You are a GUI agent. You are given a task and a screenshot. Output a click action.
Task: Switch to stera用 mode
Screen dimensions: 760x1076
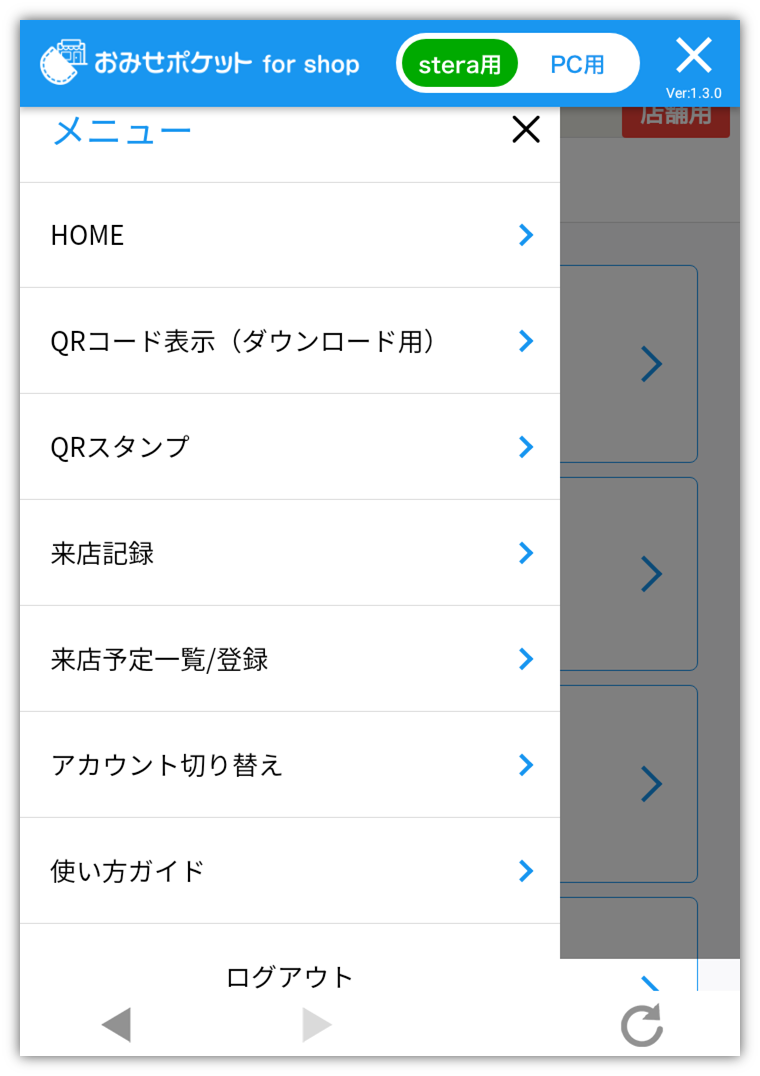click(x=460, y=64)
